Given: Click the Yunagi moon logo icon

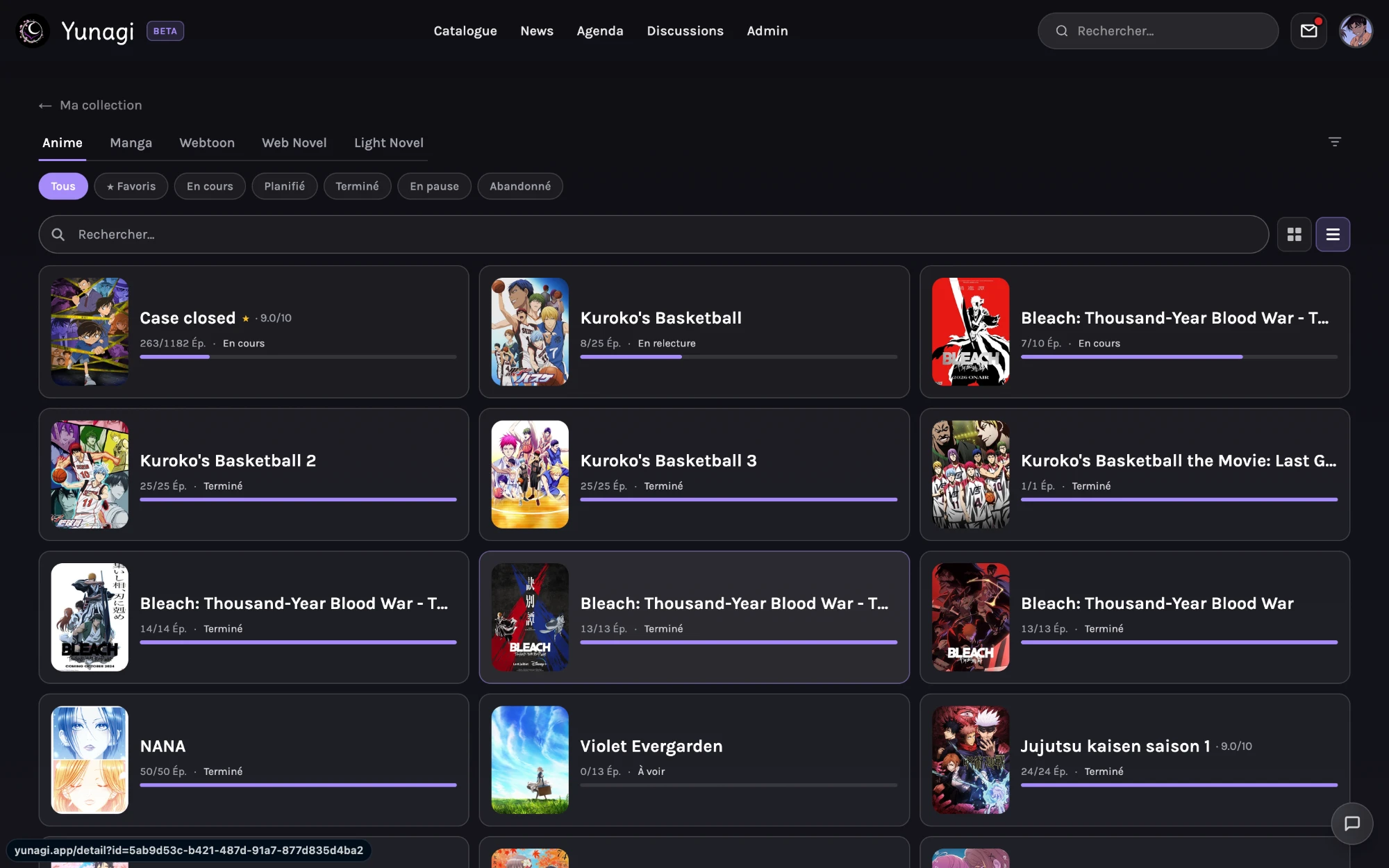Looking at the screenshot, I should tap(32, 31).
